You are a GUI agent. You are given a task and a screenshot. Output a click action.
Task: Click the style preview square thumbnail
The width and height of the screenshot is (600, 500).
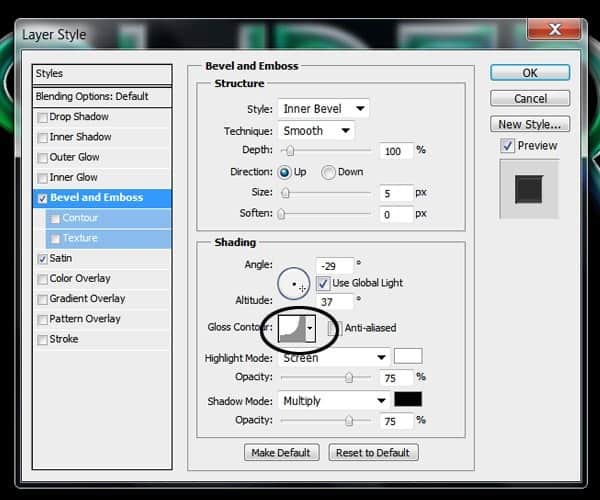pos(529,189)
